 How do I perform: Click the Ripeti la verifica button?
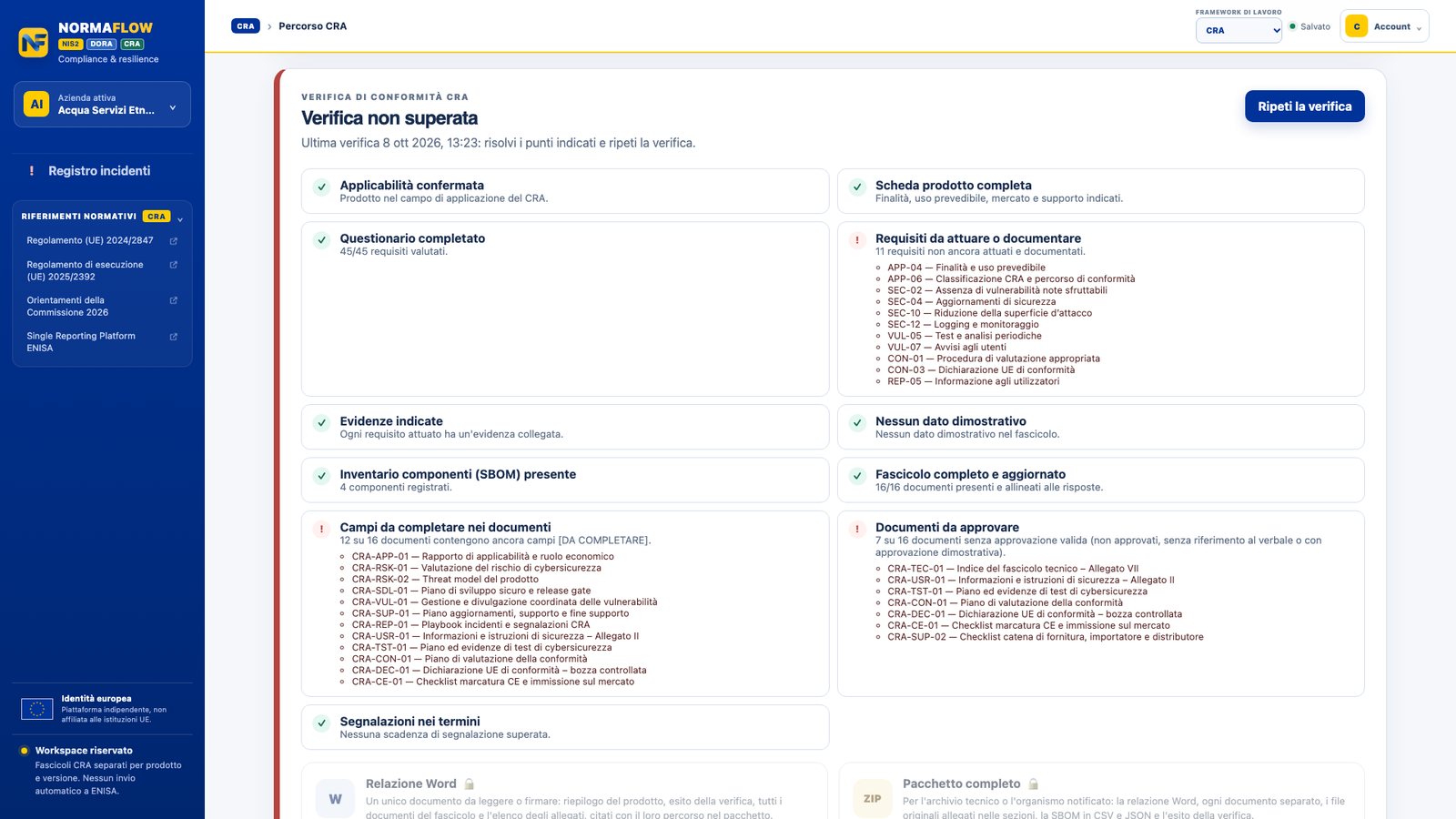click(1304, 106)
